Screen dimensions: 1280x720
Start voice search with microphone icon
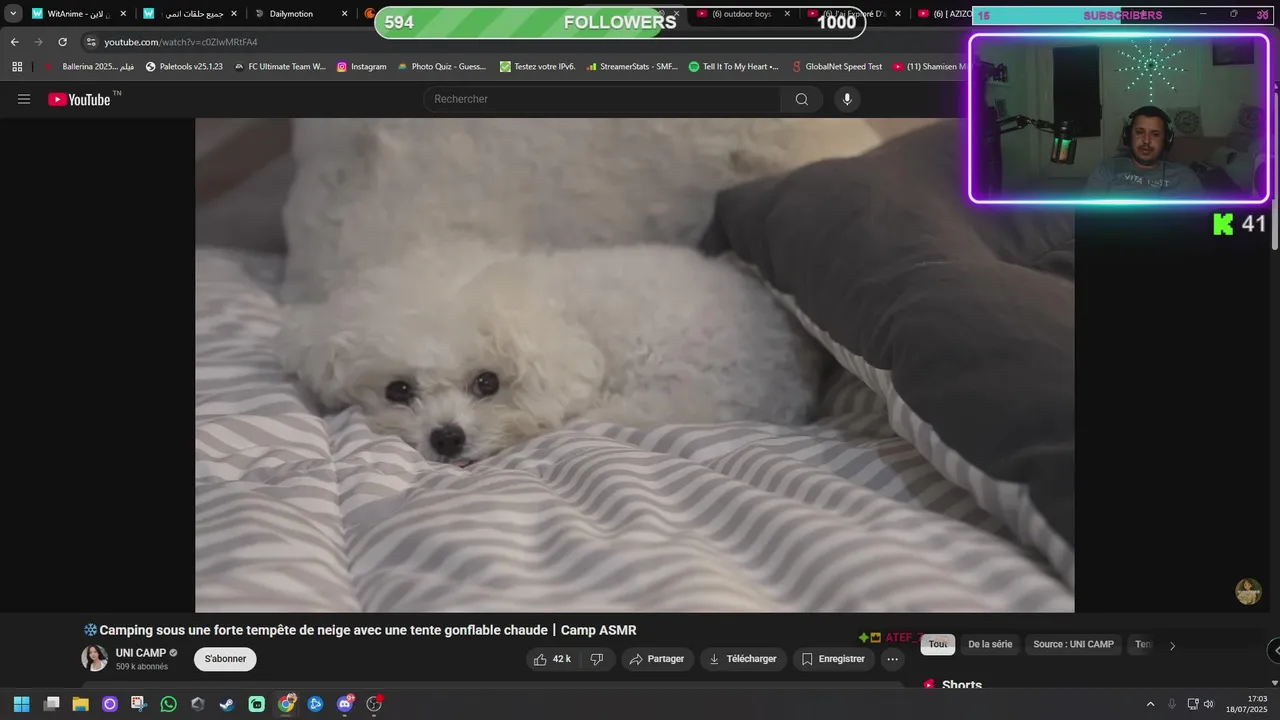point(847,99)
